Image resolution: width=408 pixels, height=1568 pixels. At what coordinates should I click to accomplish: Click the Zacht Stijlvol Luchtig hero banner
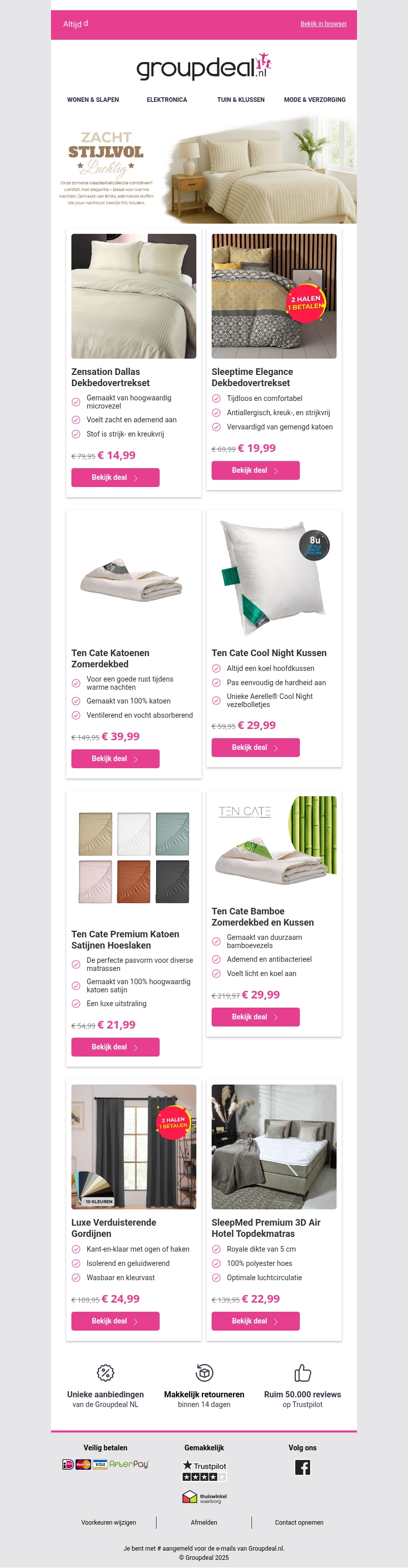click(x=204, y=170)
